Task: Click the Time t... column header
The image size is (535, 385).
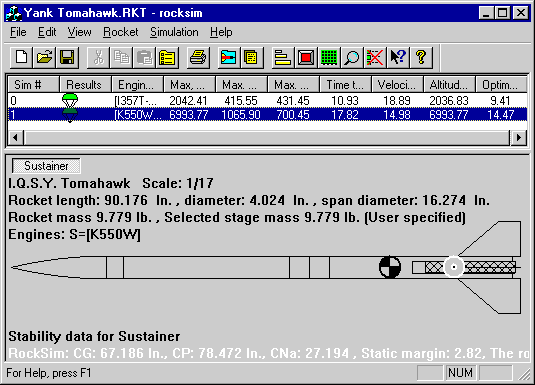Action: tap(345, 84)
